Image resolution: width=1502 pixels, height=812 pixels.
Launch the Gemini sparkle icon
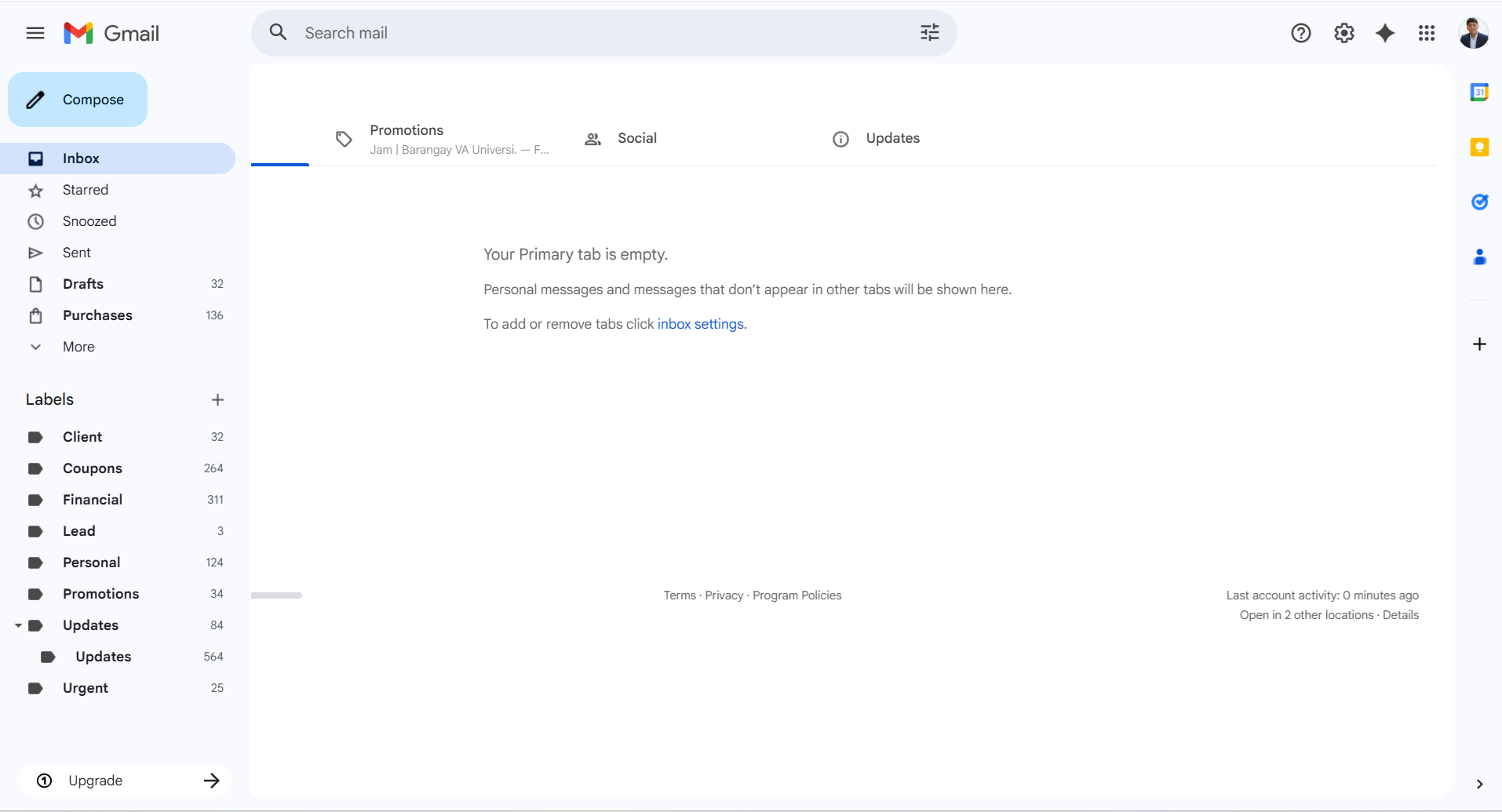pyautogui.click(x=1385, y=33)
